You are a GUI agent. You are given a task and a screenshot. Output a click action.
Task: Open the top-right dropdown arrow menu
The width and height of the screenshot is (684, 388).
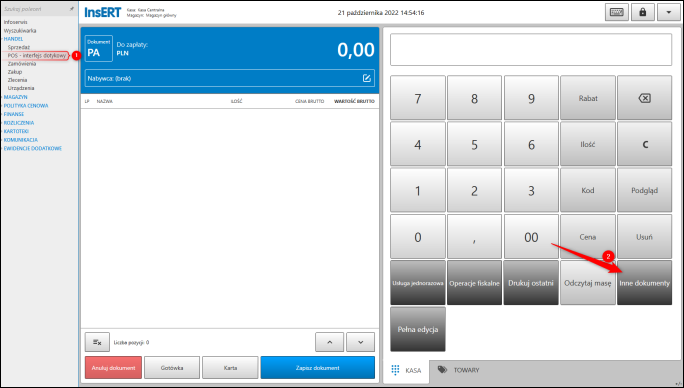point(669,12)
